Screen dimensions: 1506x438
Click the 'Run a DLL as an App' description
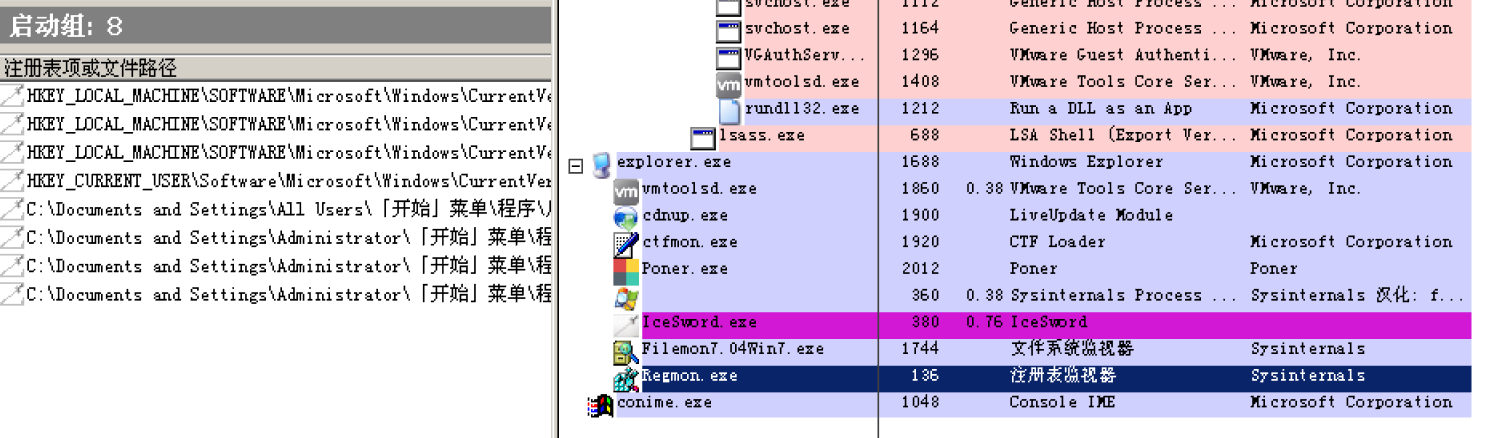tap(1102, 109)
